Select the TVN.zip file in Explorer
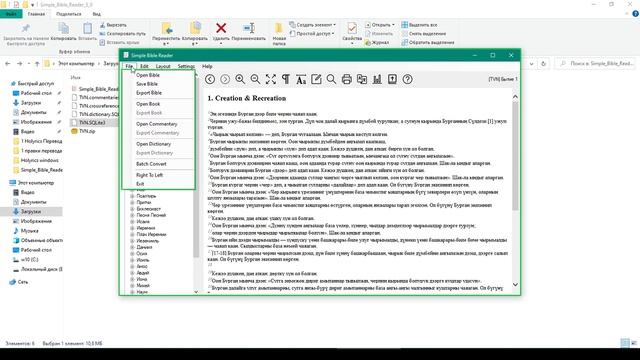This screenshot has height=360, width=640. 87,131
